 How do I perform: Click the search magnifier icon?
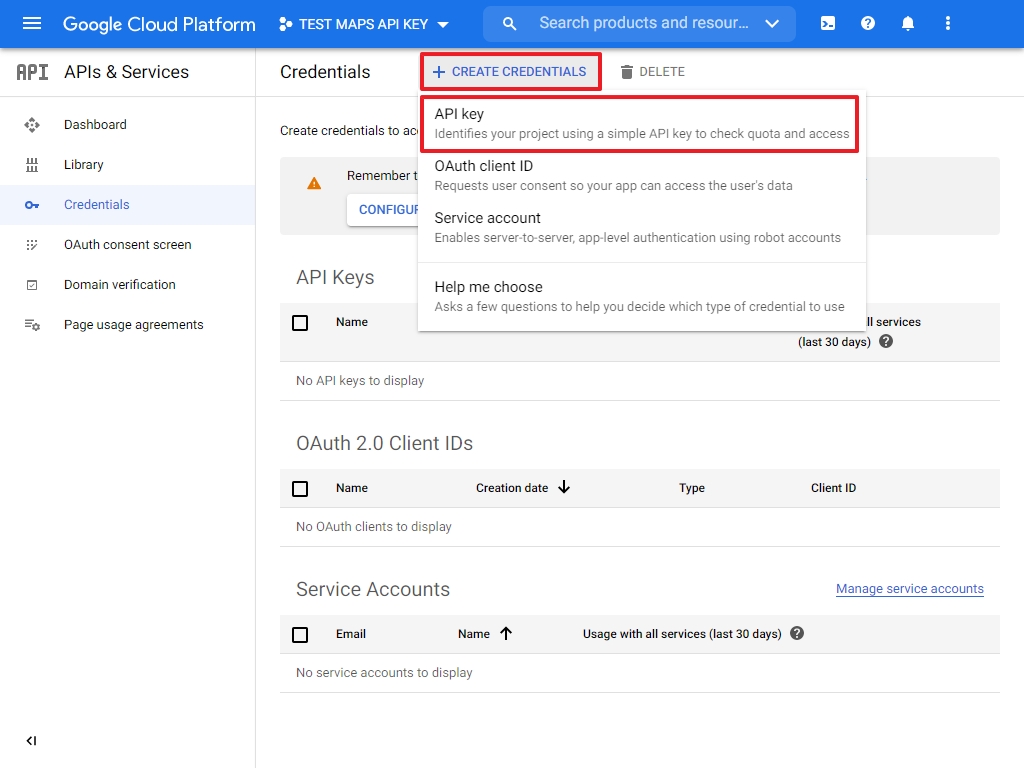tap(509, 24)
